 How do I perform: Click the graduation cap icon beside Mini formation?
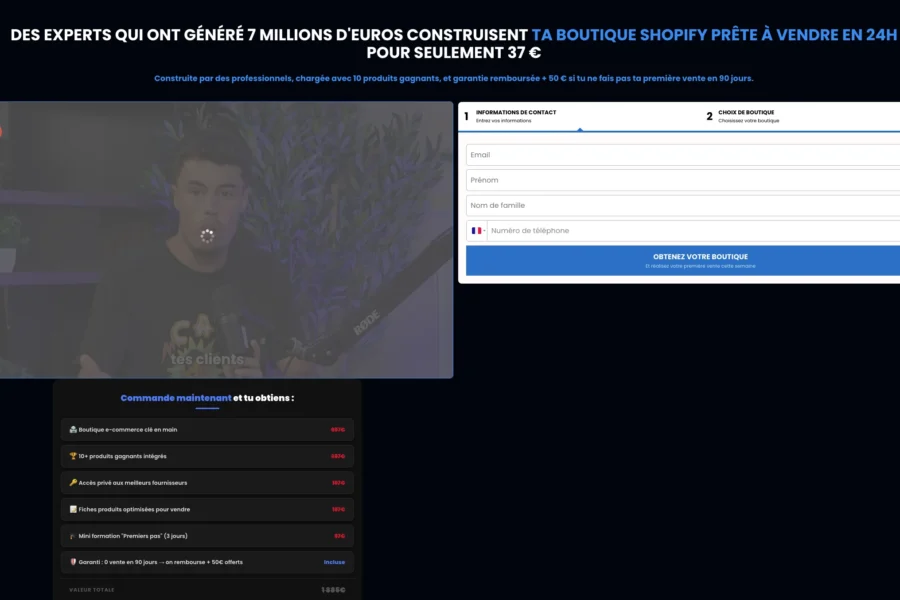pos(73,536)
